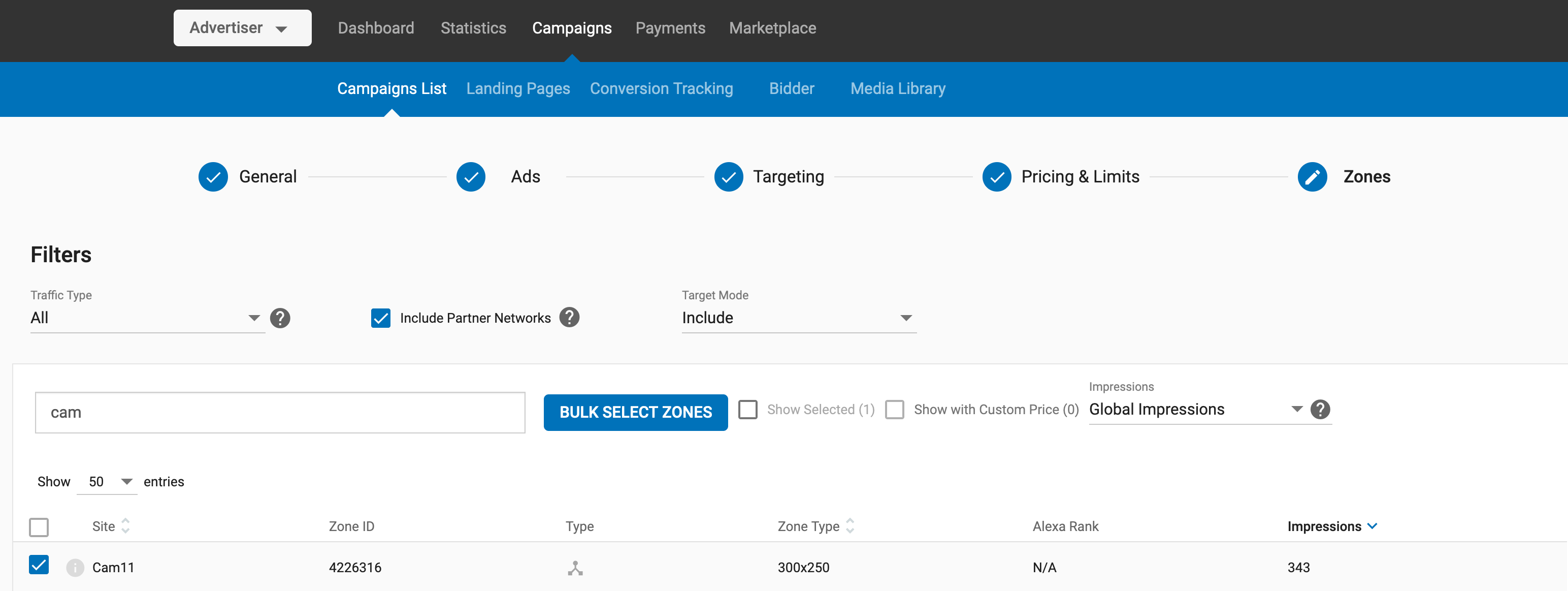Click the General step checkmark icon
The height and width of the screenshot is (591, 1568).
(213, 177)
